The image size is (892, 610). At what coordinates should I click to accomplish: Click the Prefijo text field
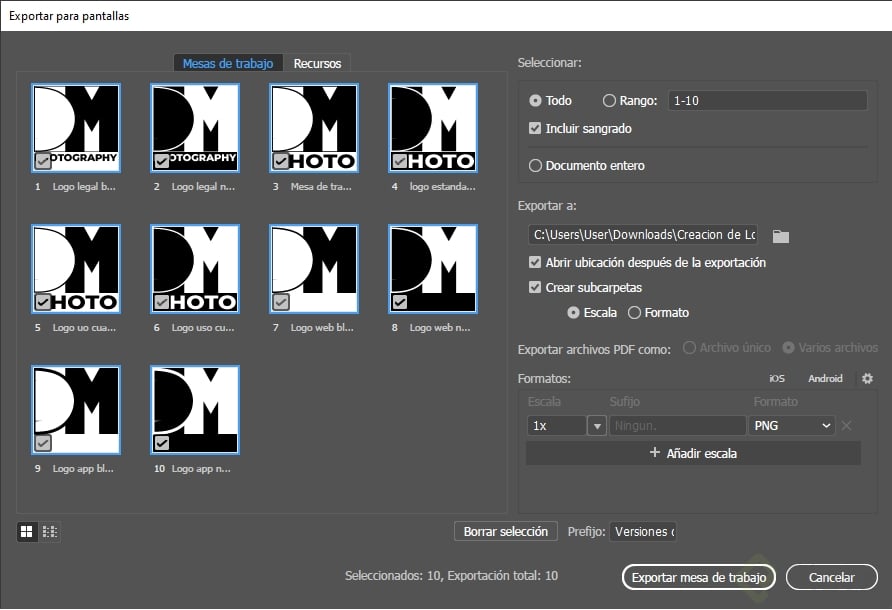(643, 531)
